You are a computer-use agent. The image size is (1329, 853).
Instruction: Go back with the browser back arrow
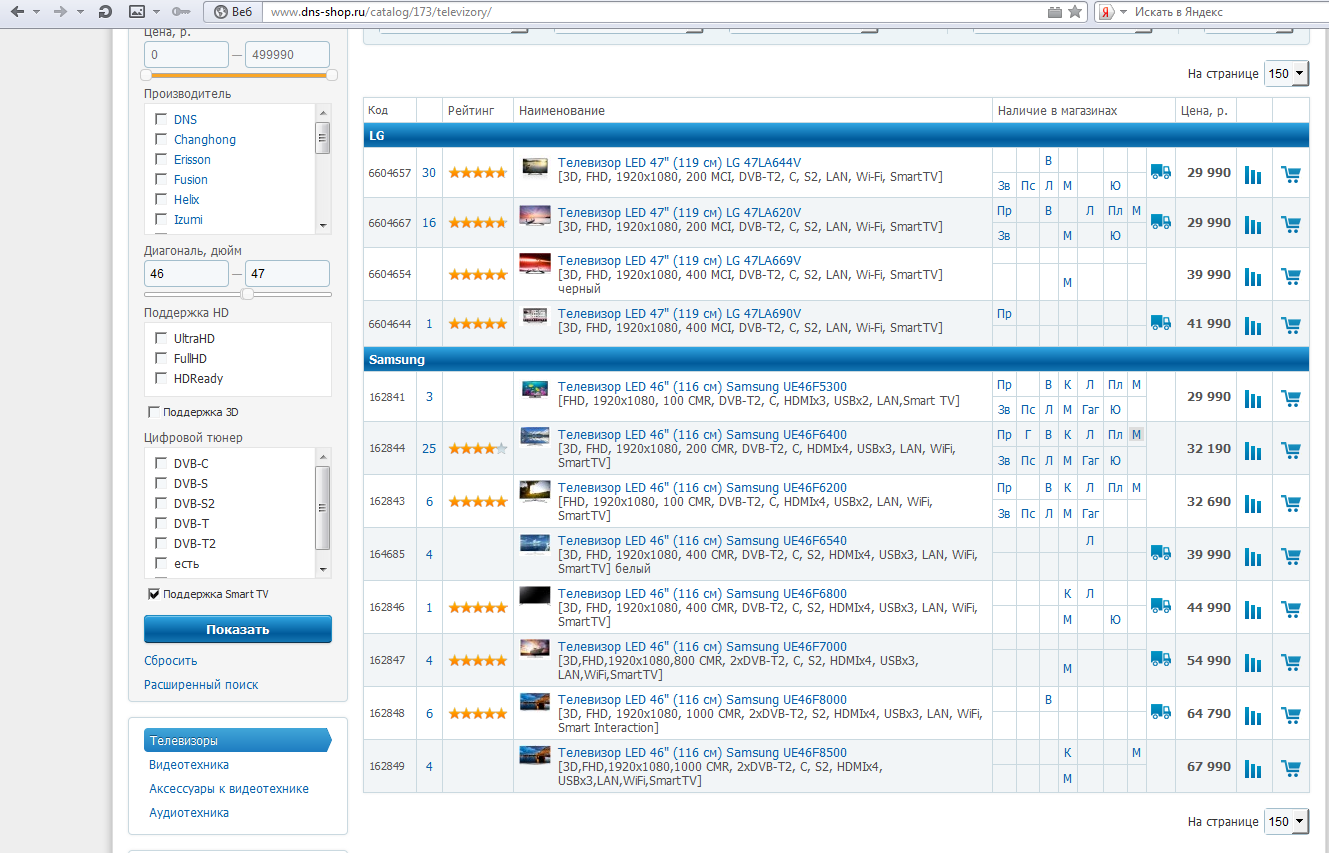(17, 12)
